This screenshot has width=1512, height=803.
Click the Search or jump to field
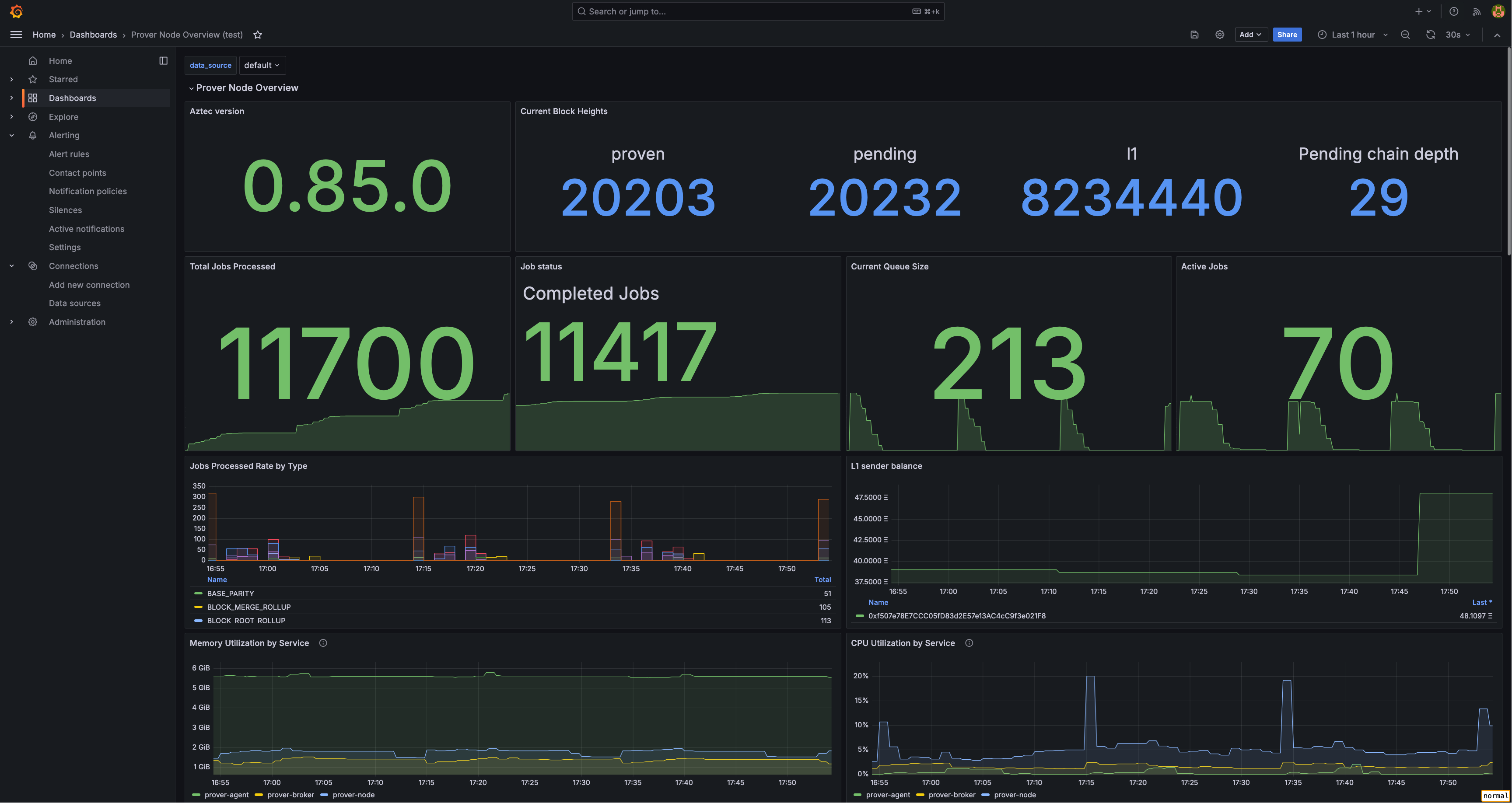[x=758, y=11]
